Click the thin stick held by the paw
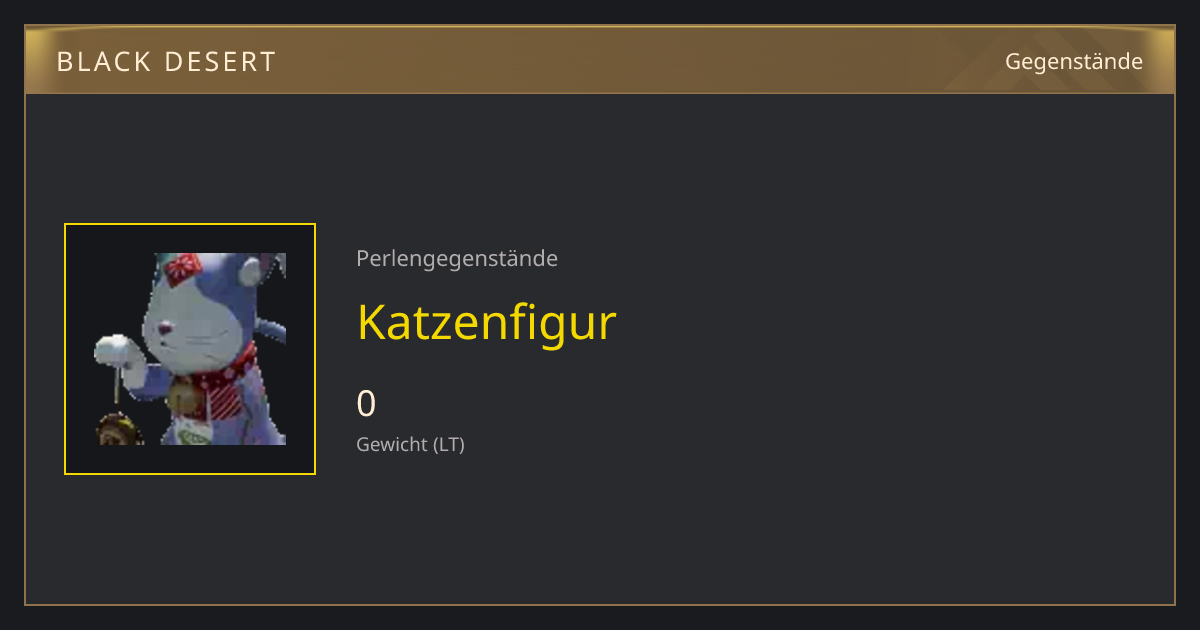1200x630 pixels. (x=117, y=388)
